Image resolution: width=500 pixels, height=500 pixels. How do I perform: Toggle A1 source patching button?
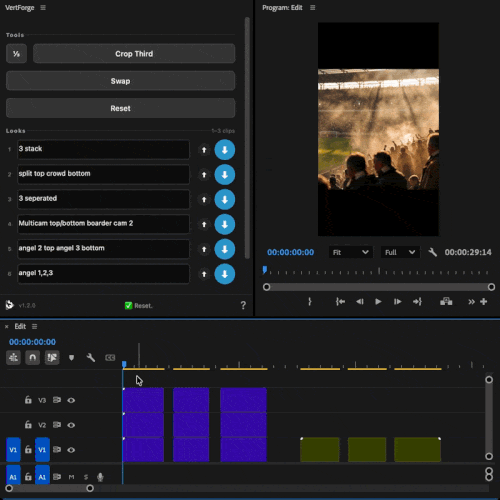point(13,475)
